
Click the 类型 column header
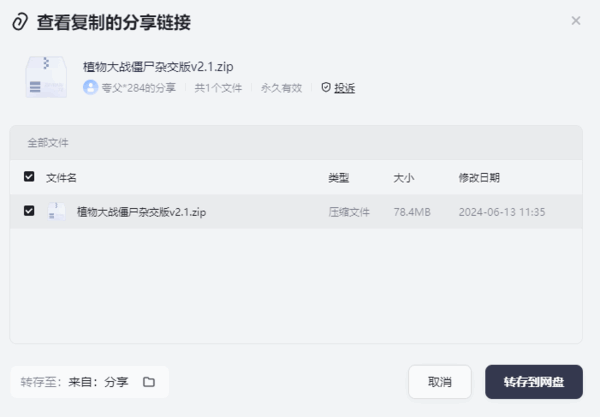click(339, 178)
